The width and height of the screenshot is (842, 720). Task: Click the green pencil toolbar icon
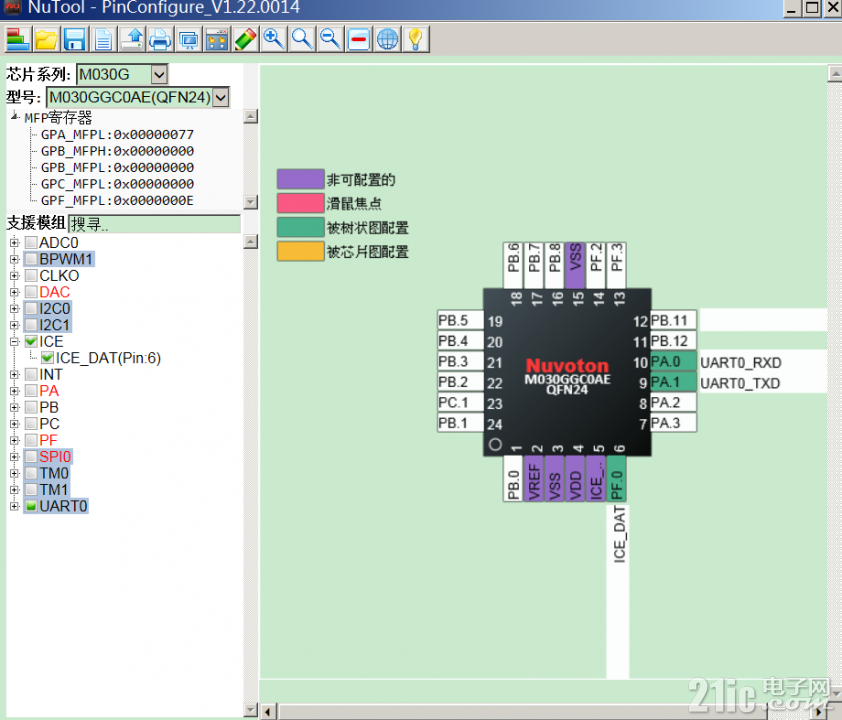point(245,39)
